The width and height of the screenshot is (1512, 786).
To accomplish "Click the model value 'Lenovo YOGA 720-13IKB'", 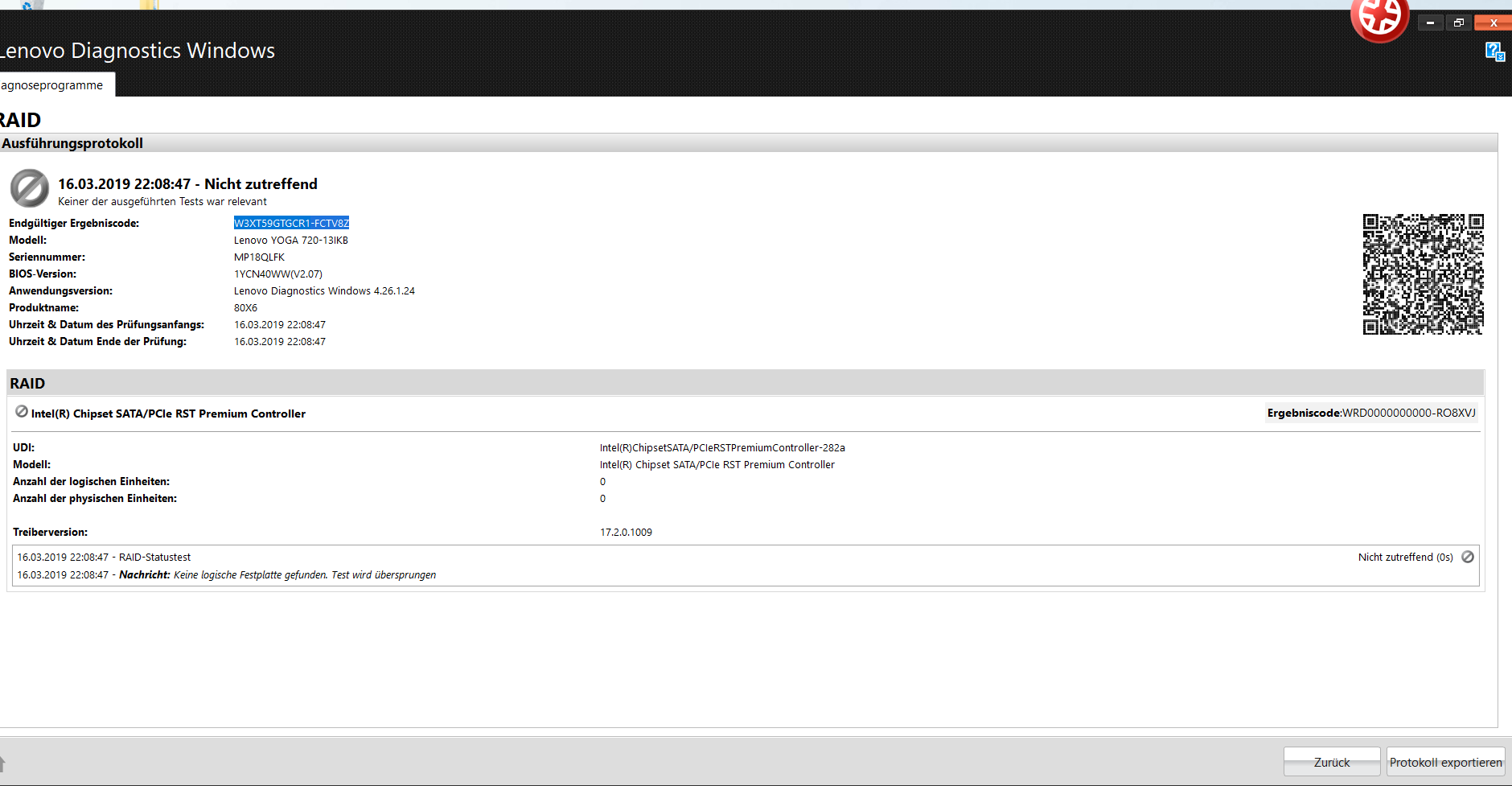I will click(291, 240).
